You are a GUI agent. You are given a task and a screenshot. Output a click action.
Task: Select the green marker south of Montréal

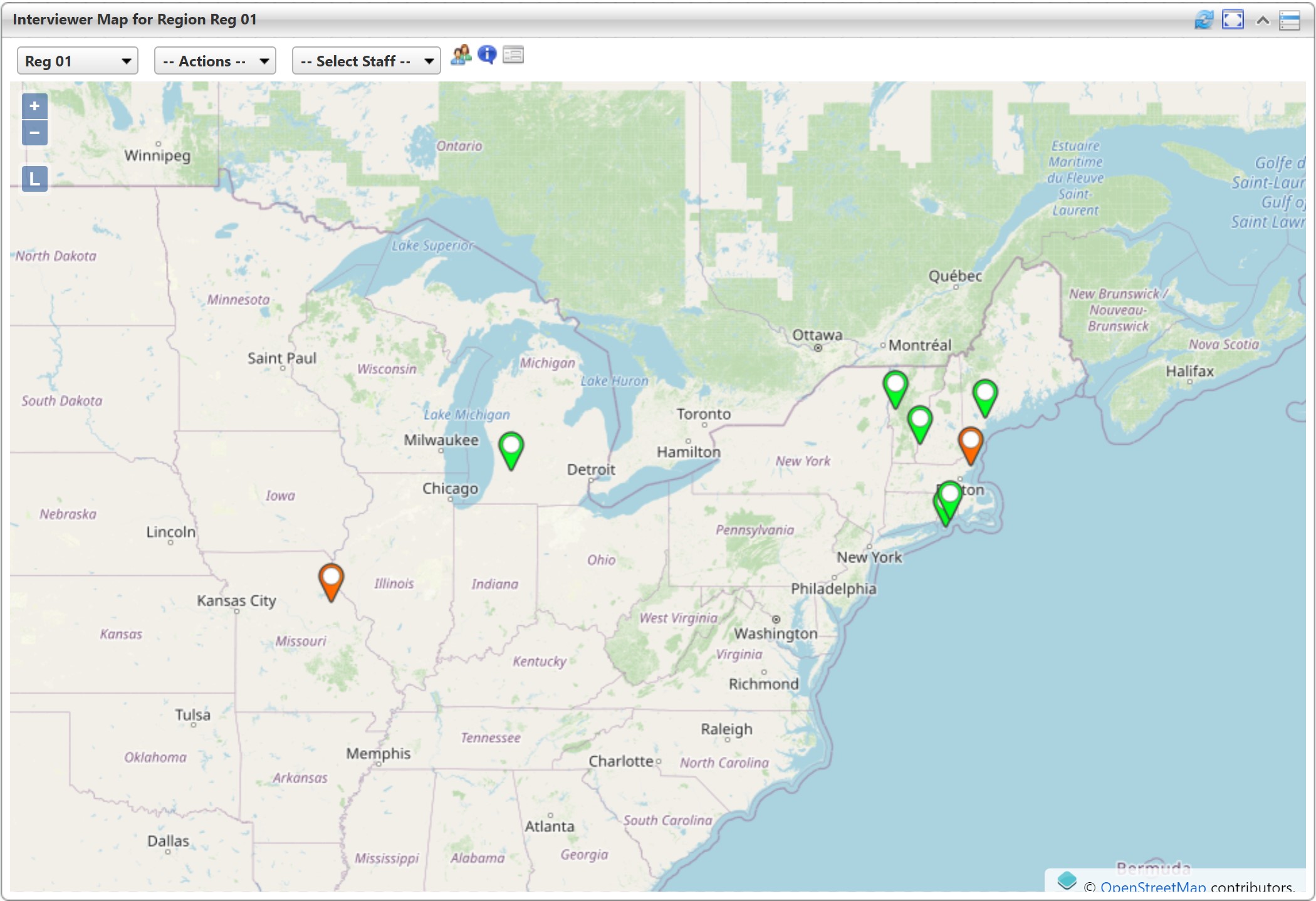pos(896,389)
